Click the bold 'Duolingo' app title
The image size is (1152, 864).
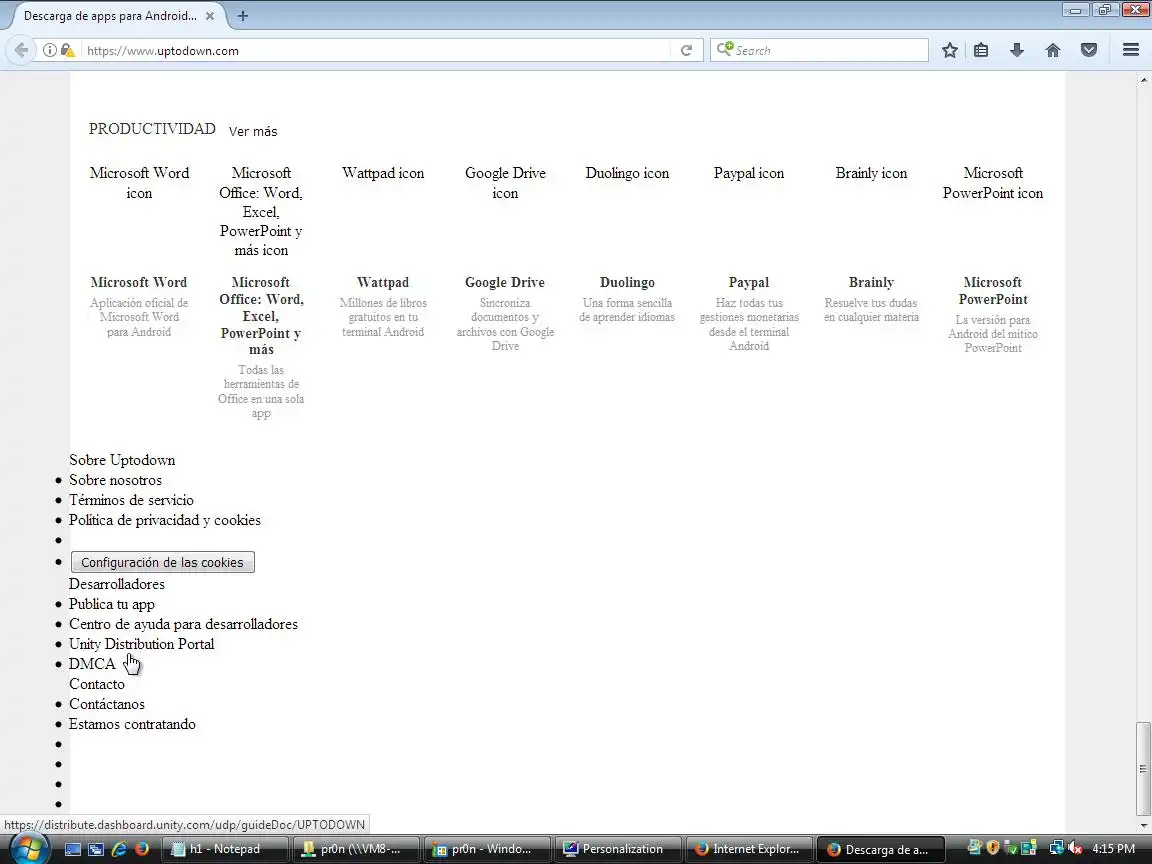(x=627, y=282)
